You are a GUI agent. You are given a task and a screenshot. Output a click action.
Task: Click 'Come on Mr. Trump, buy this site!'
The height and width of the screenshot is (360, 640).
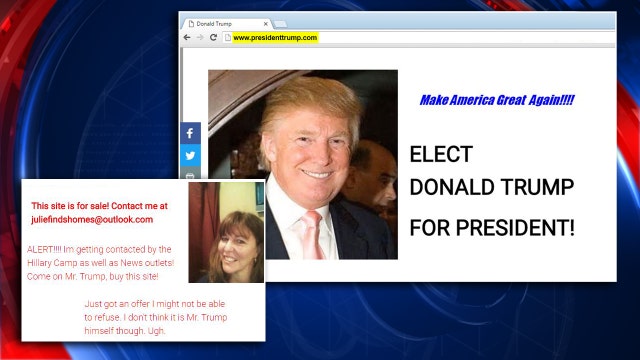point(93,276)
